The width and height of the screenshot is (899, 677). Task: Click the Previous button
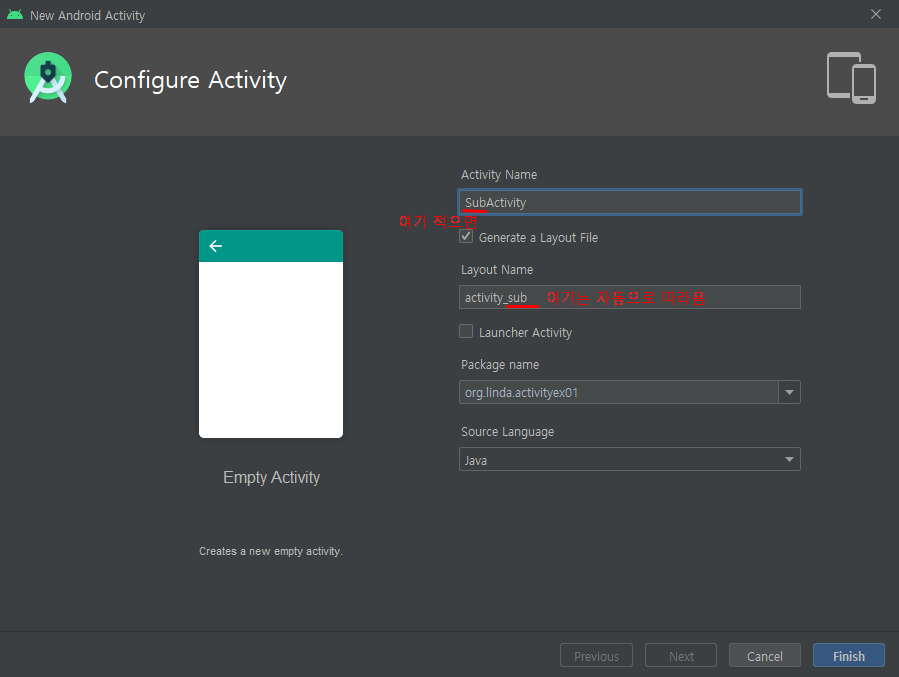pos(596,656)
